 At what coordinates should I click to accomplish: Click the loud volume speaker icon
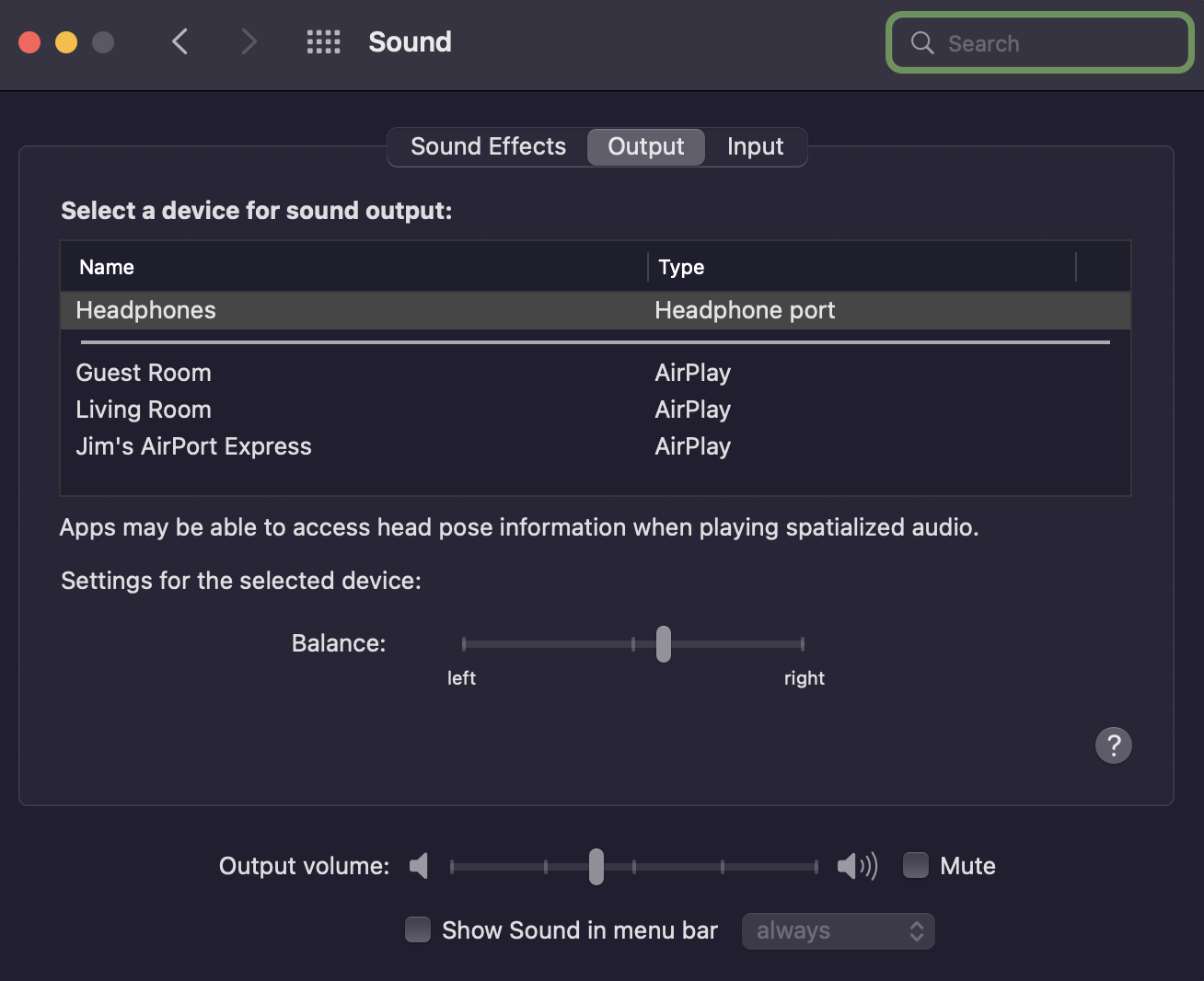[856, 866]
